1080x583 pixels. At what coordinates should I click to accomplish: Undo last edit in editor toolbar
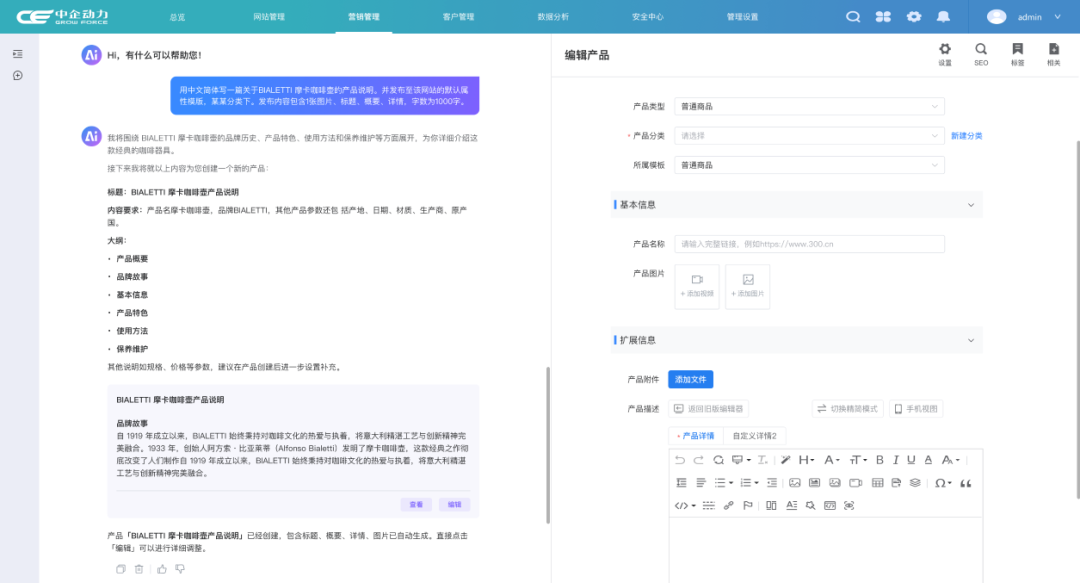[680, 460]
